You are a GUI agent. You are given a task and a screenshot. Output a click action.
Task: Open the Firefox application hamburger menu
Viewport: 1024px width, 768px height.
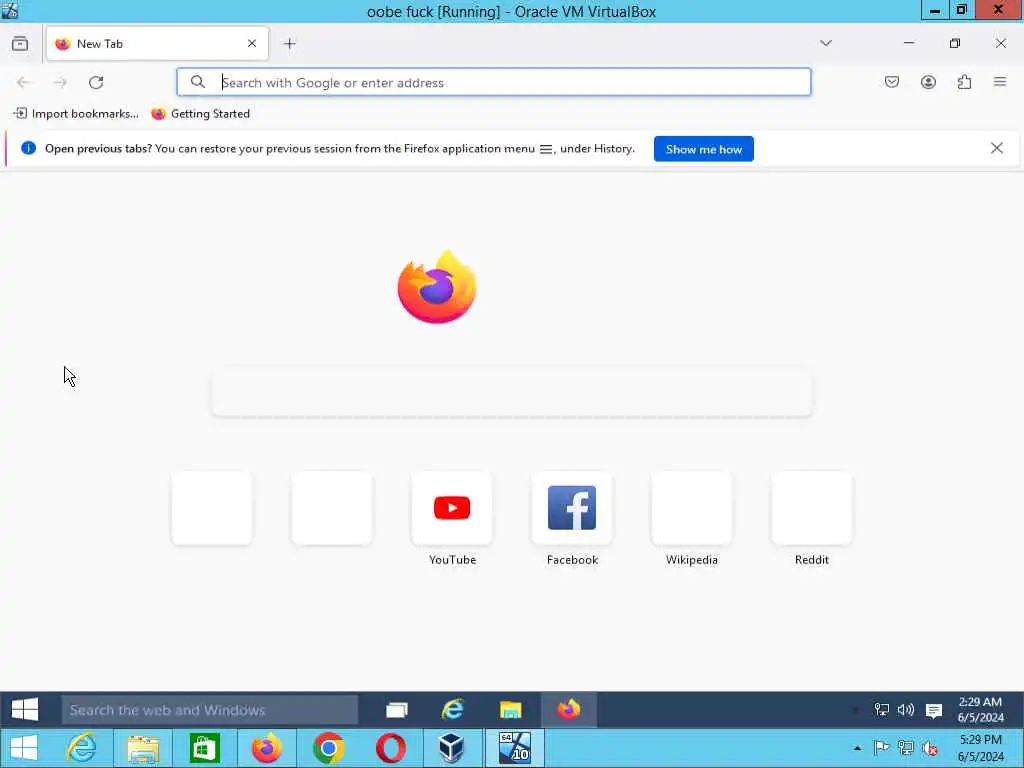click(1000, 82)
